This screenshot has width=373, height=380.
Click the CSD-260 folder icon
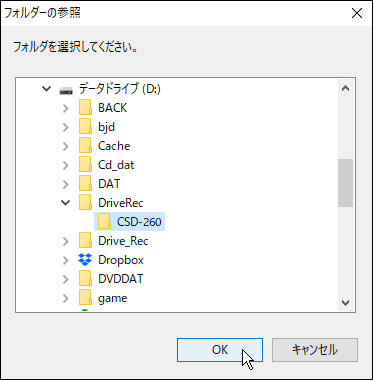point(105,222)
